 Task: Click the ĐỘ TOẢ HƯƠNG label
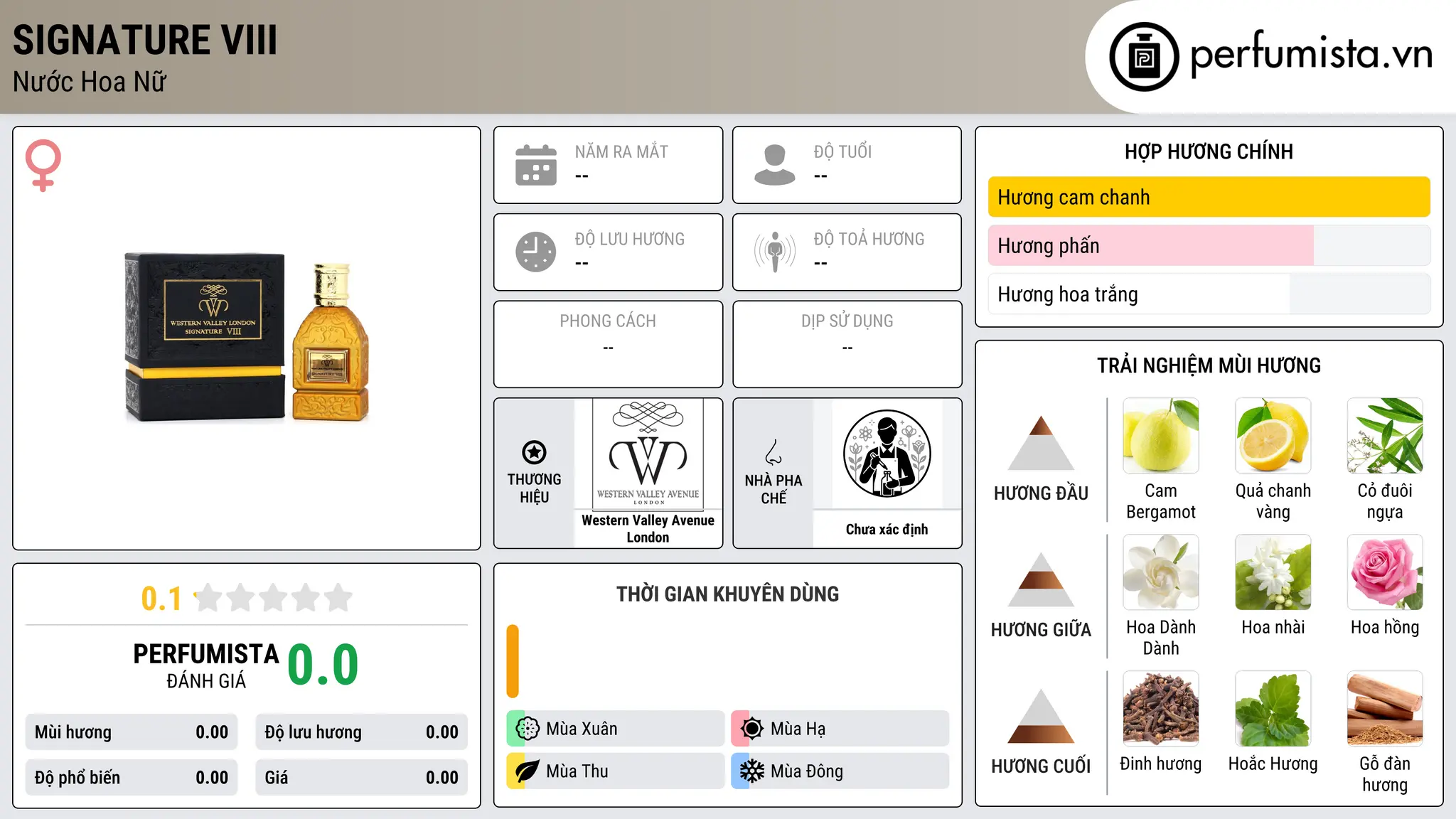coord(869,239)
